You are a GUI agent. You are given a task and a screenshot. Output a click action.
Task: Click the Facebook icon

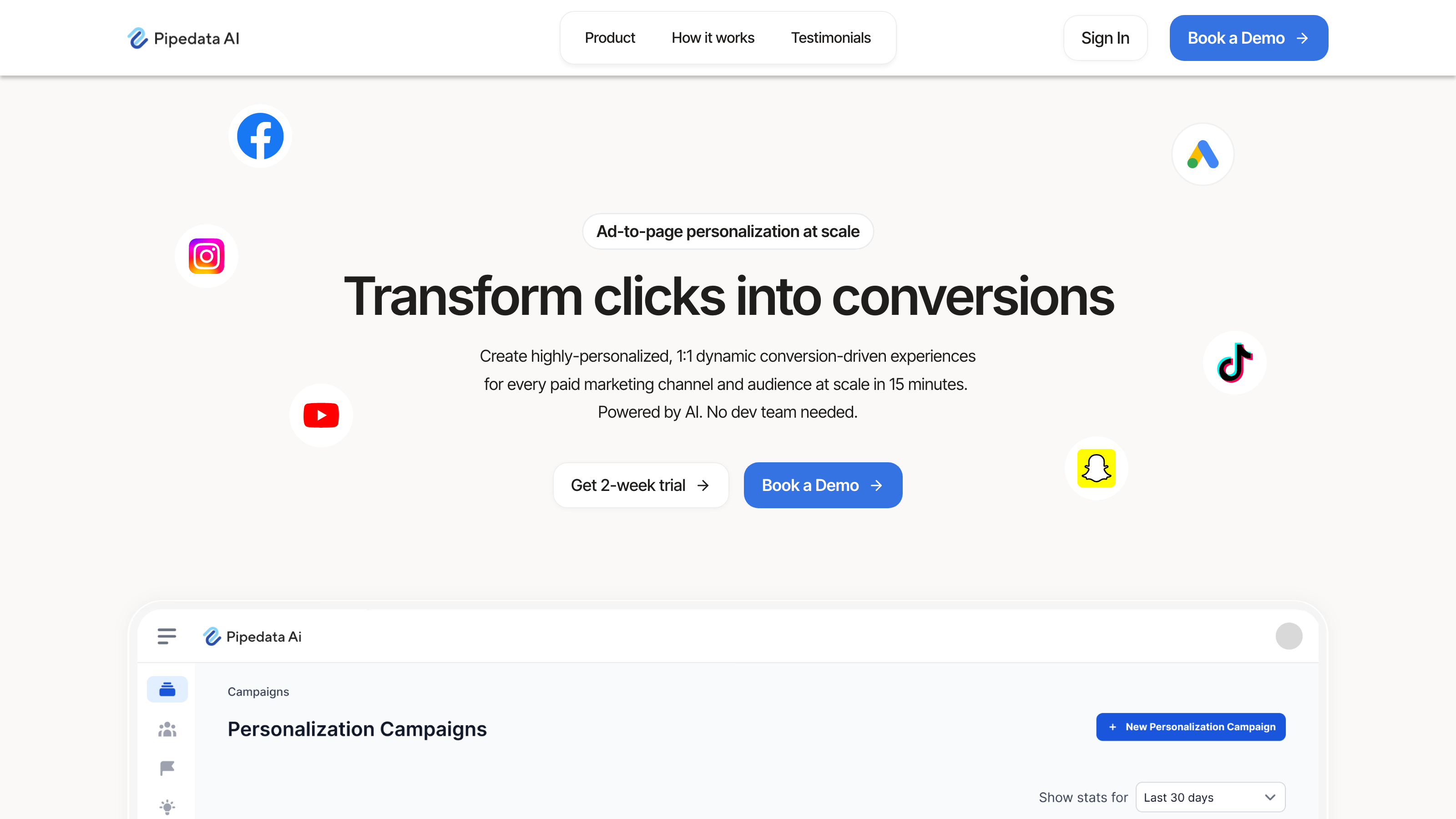click(260, 135)
